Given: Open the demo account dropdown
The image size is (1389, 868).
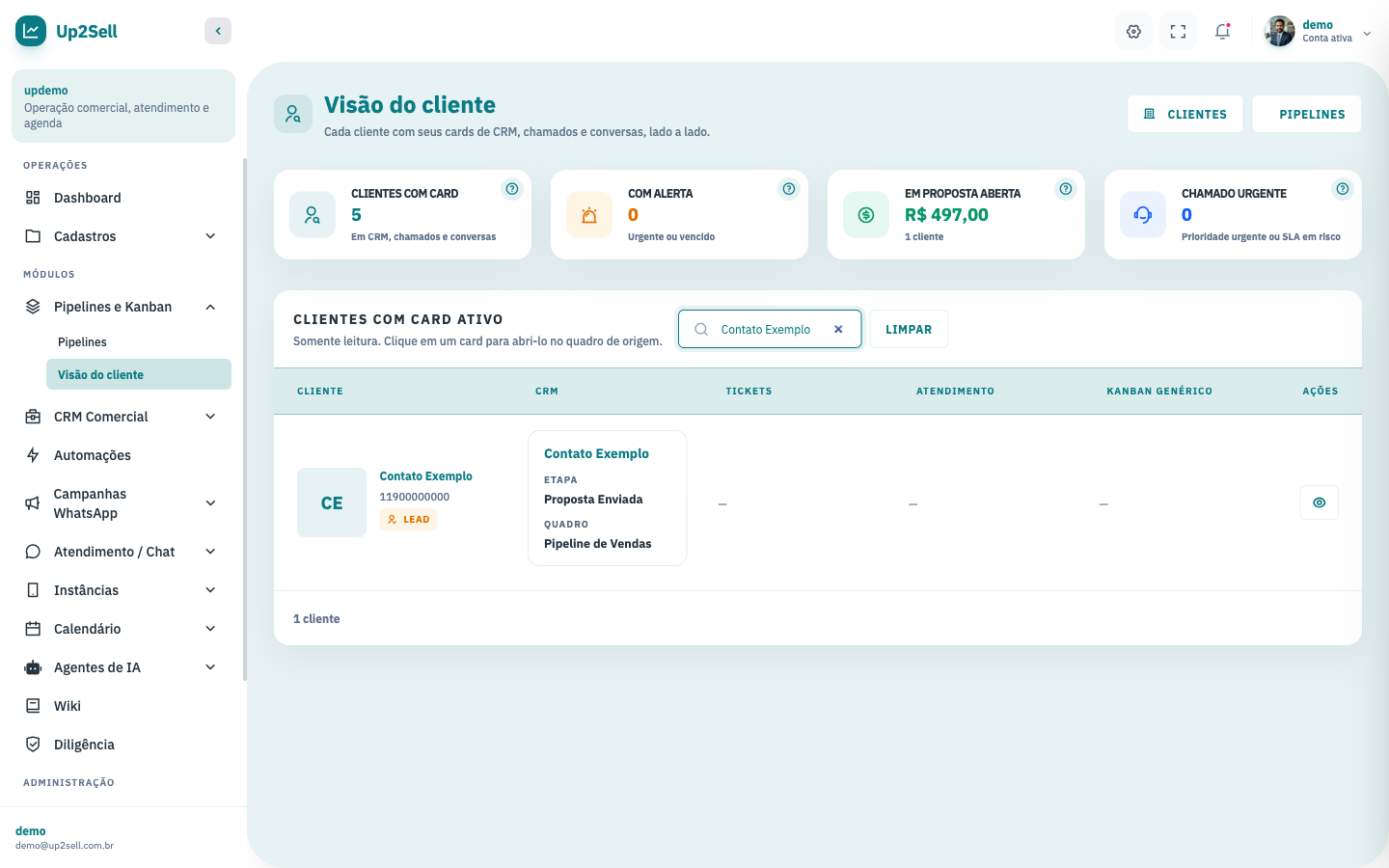Looking at the screenshot, I should tap(1321, 31).
